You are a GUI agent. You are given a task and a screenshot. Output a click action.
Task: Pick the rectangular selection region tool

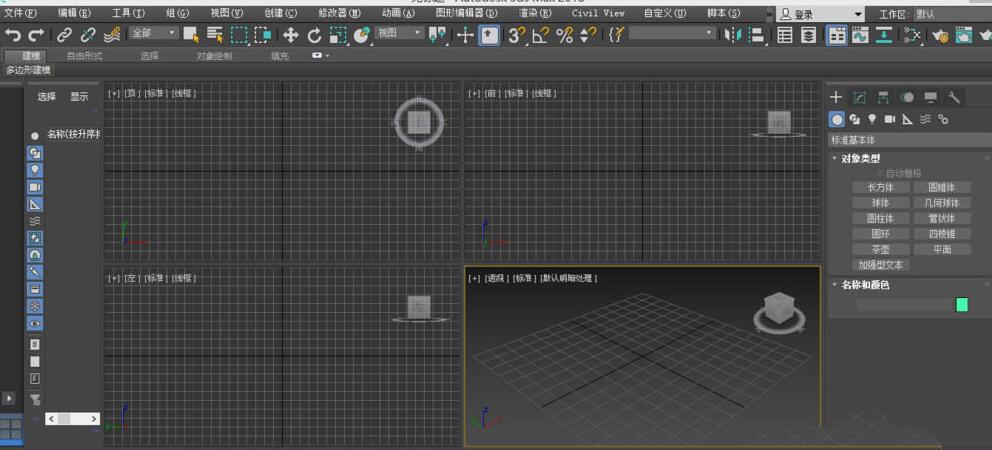coord(239,35)
